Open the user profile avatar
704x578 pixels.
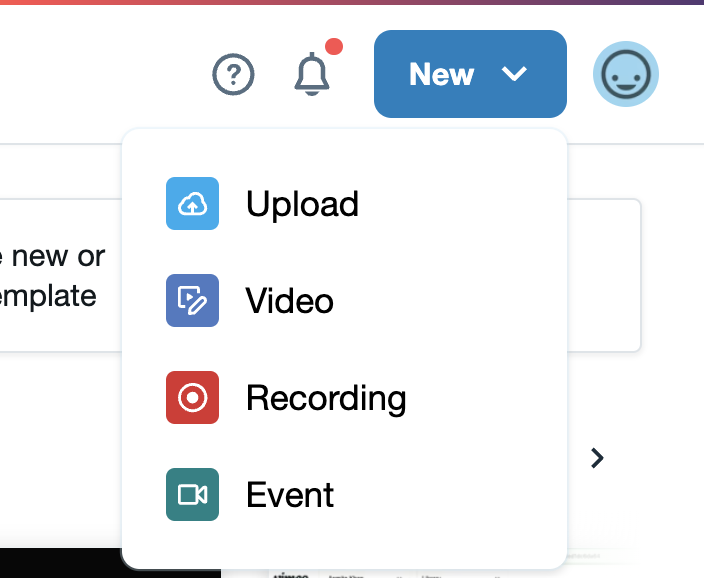tap(625, 75)
